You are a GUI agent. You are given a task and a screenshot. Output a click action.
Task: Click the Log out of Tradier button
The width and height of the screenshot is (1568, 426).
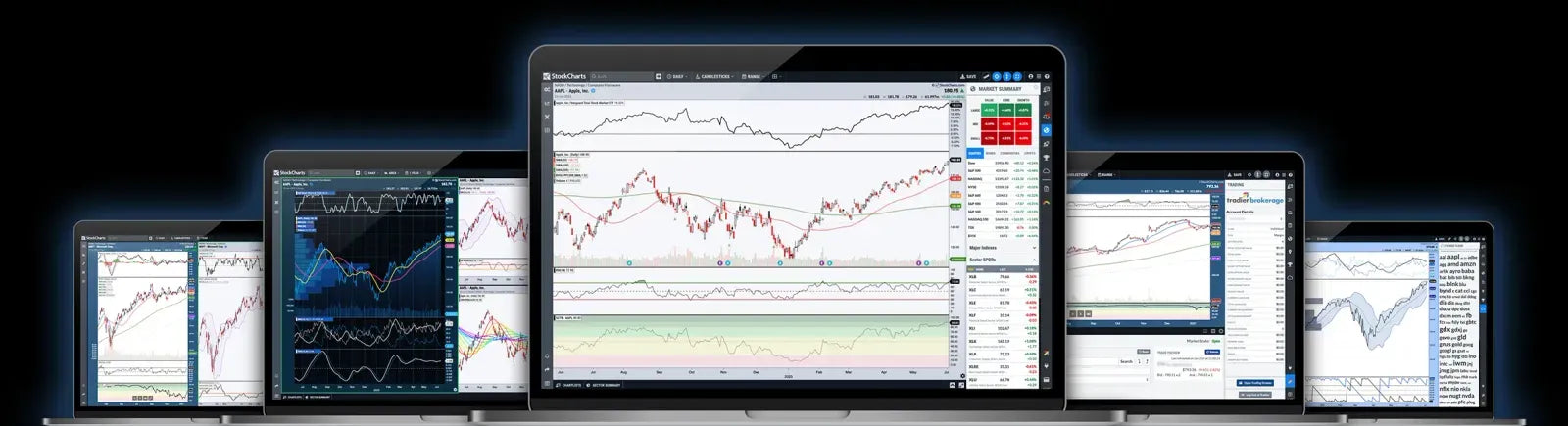pos(1254,395)
